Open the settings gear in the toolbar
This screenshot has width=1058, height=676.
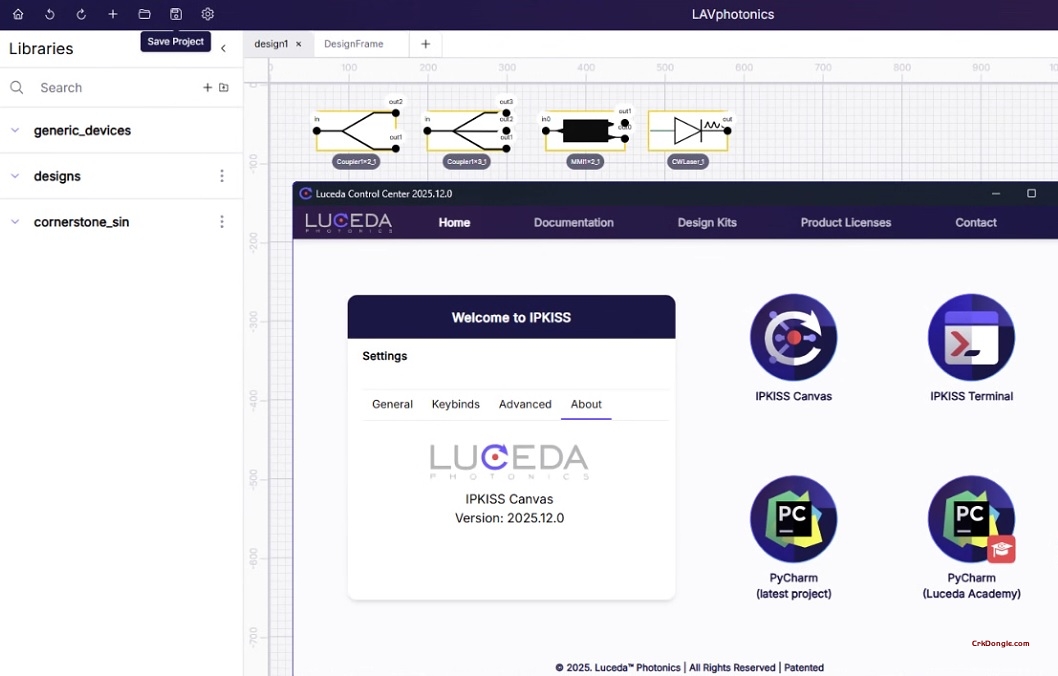(207, 14)
